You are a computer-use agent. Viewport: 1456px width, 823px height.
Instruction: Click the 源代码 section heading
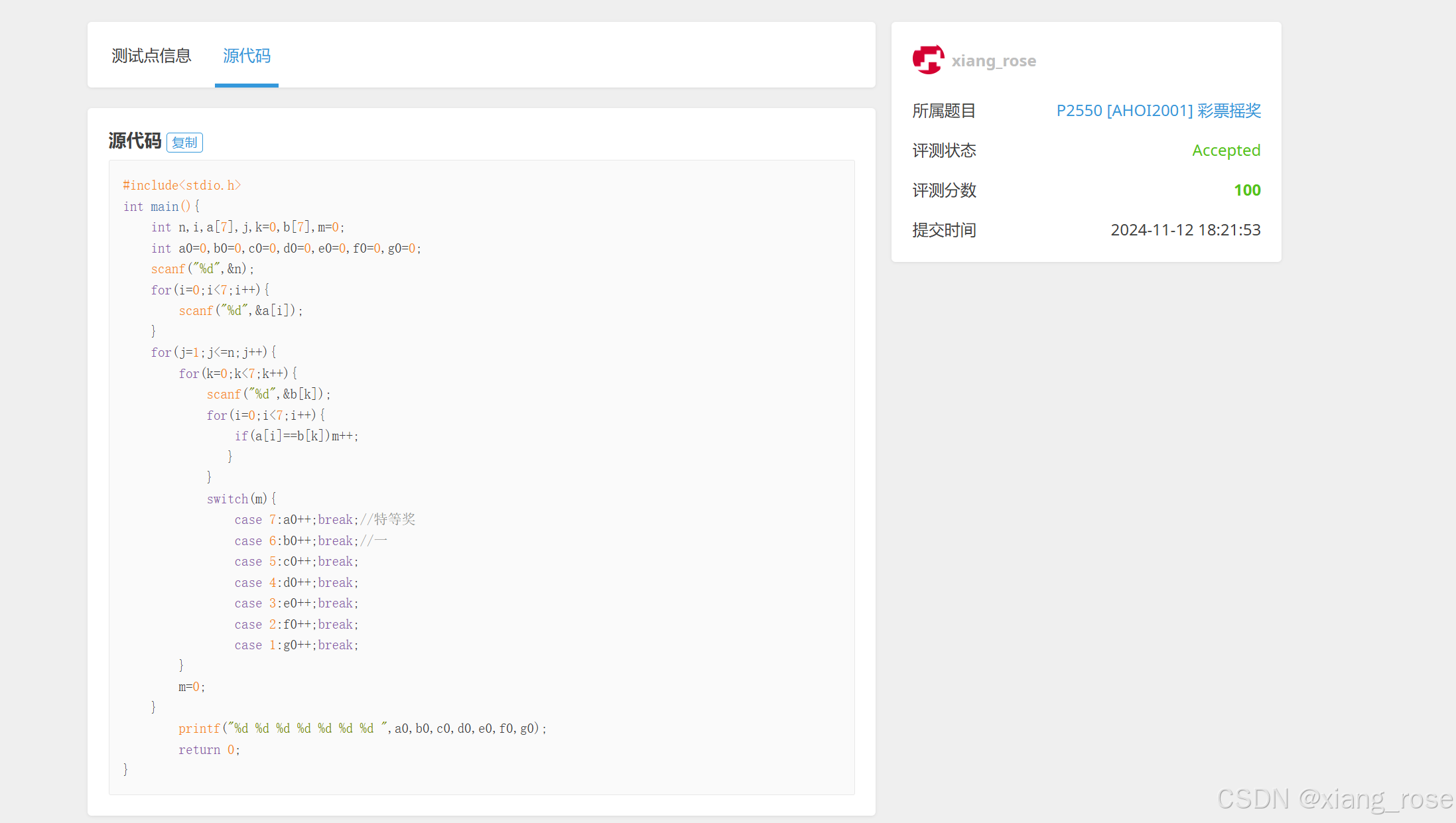pos(135,141)
